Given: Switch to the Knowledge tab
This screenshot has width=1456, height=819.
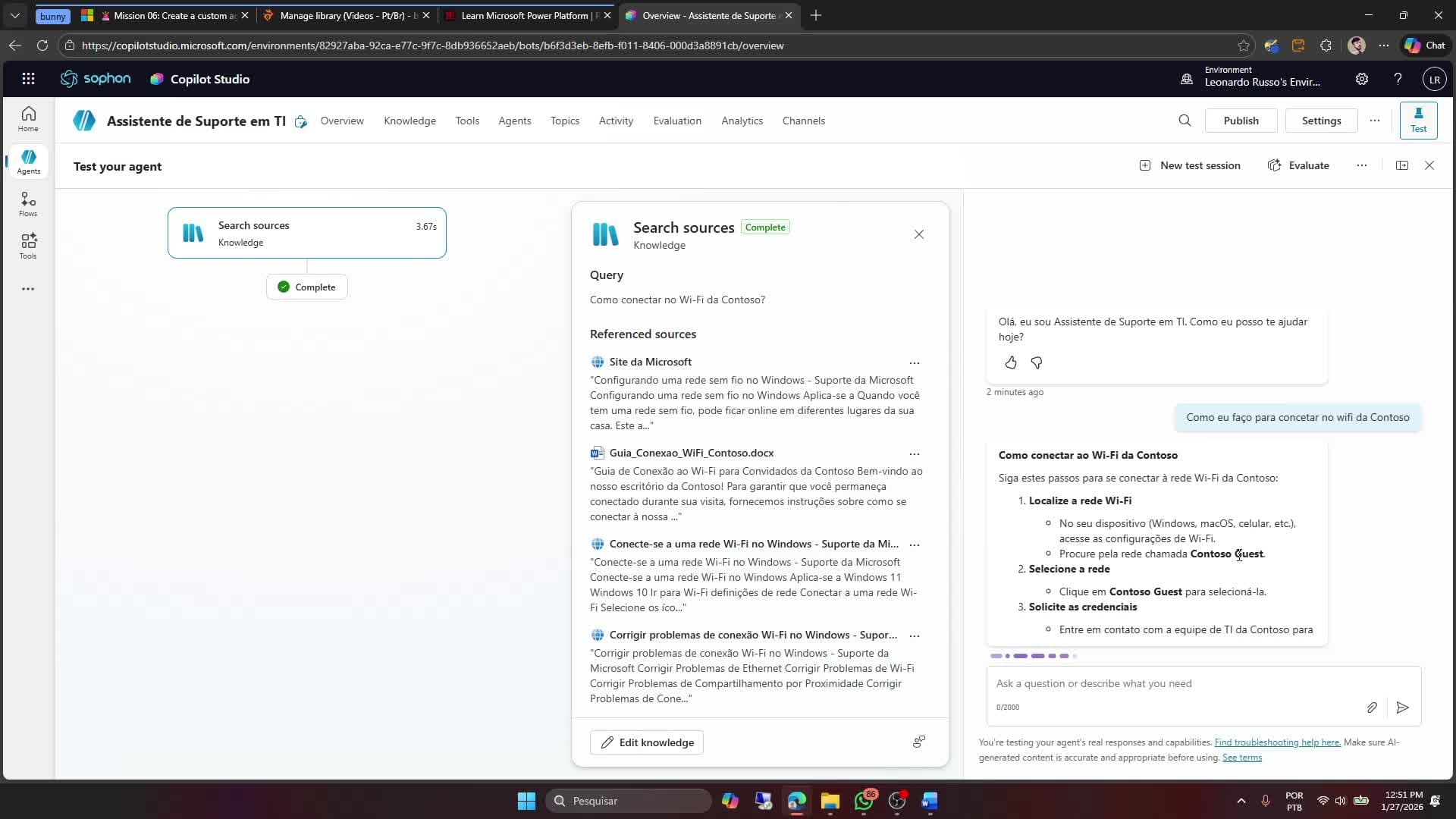Looking at the screenshot, I should (x=409, y=121).
